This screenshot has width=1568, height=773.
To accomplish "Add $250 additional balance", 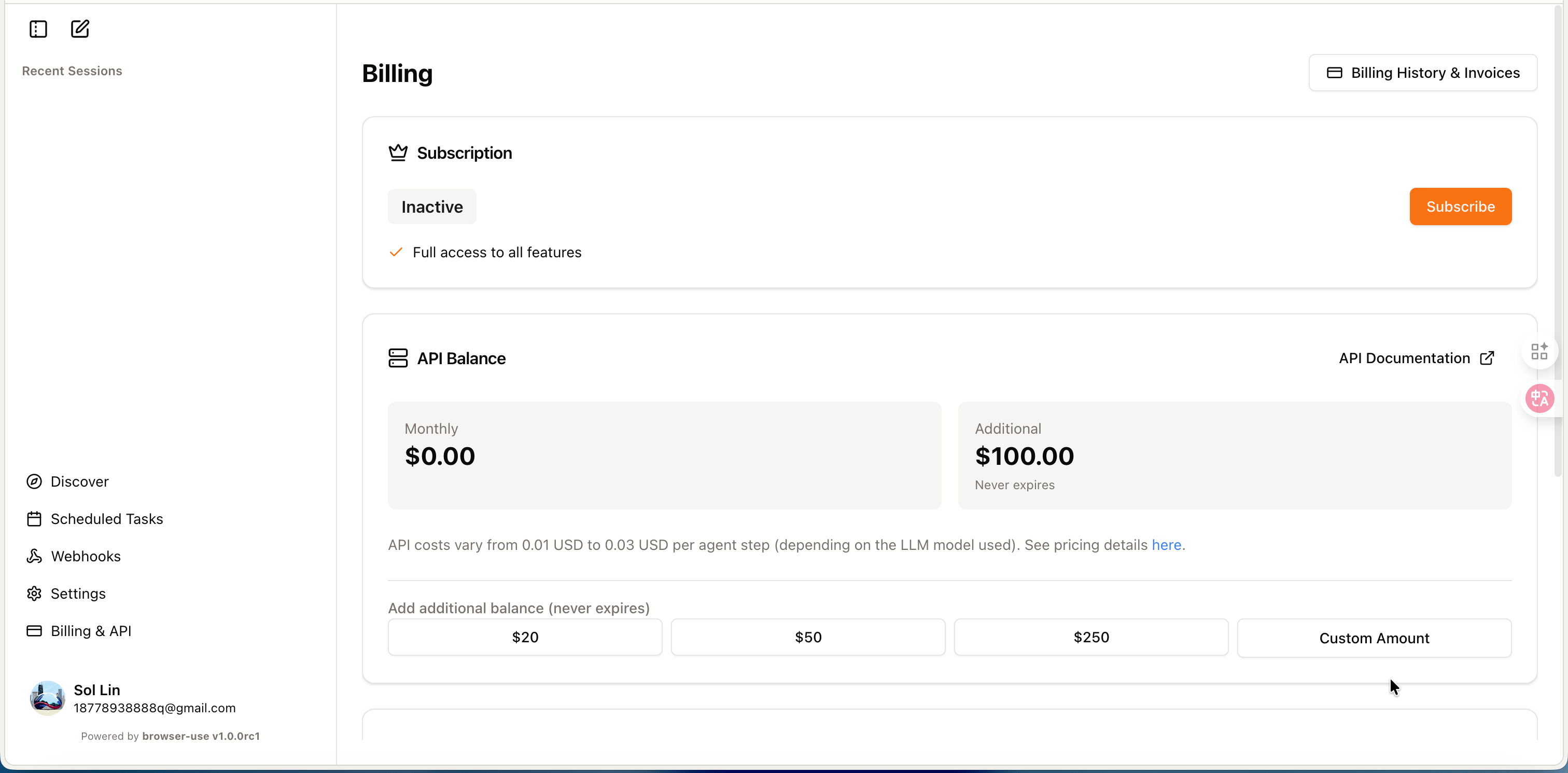I will click(1091, 637).
